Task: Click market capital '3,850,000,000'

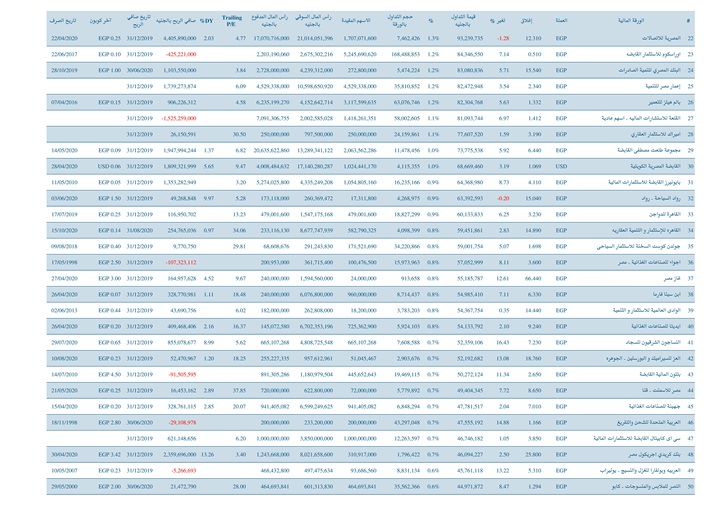Action: [316, 439]
